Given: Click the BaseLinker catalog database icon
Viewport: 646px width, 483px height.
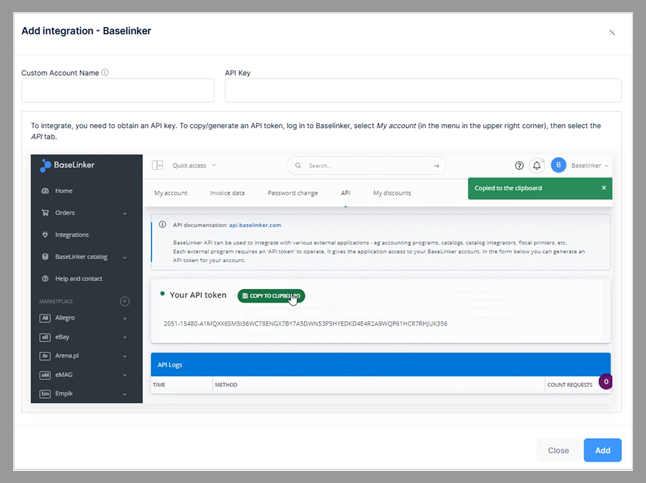Looking at the screenshot, I should coord(45,256).
